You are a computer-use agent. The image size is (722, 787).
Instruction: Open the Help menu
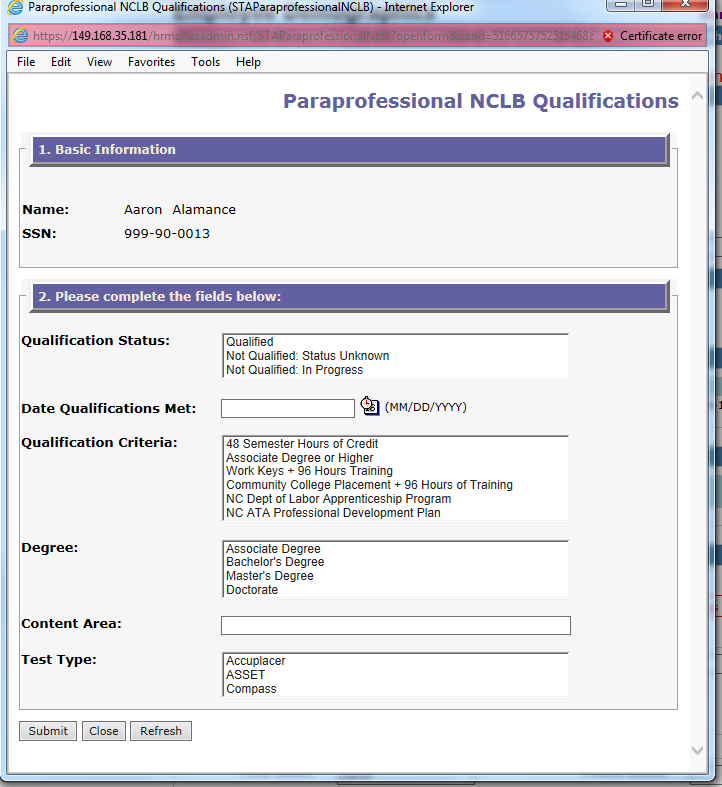pos(248,62)
